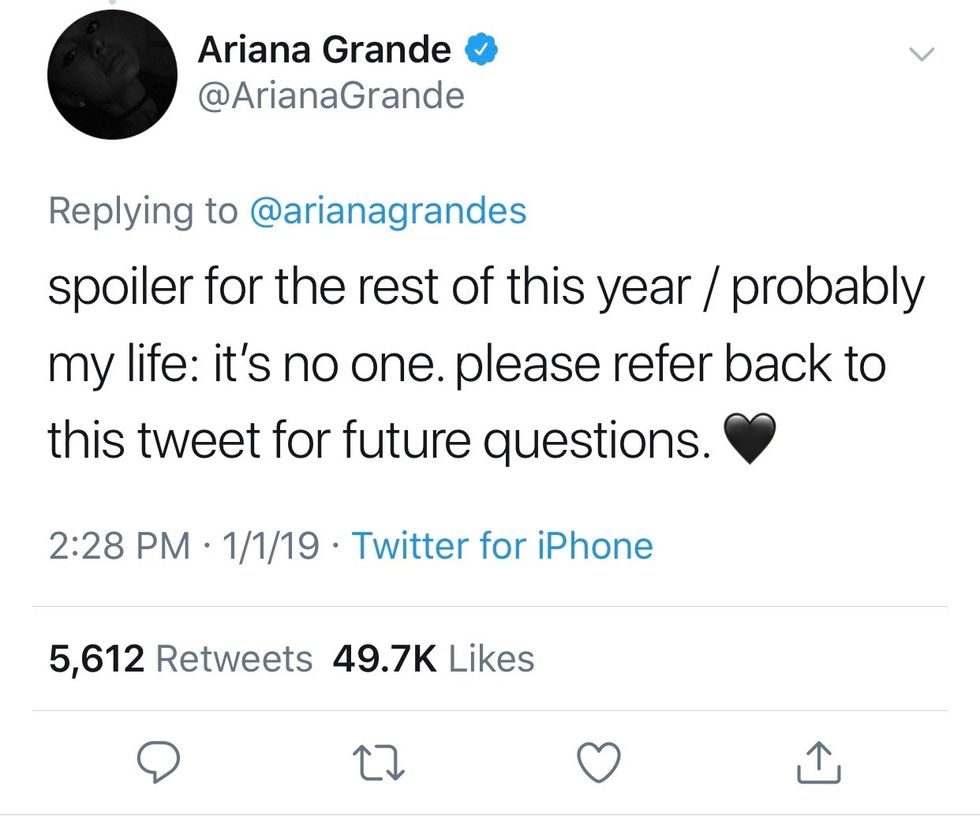
Task: Click the Twitter for iPhone source link
Action: tap(503, 546)
